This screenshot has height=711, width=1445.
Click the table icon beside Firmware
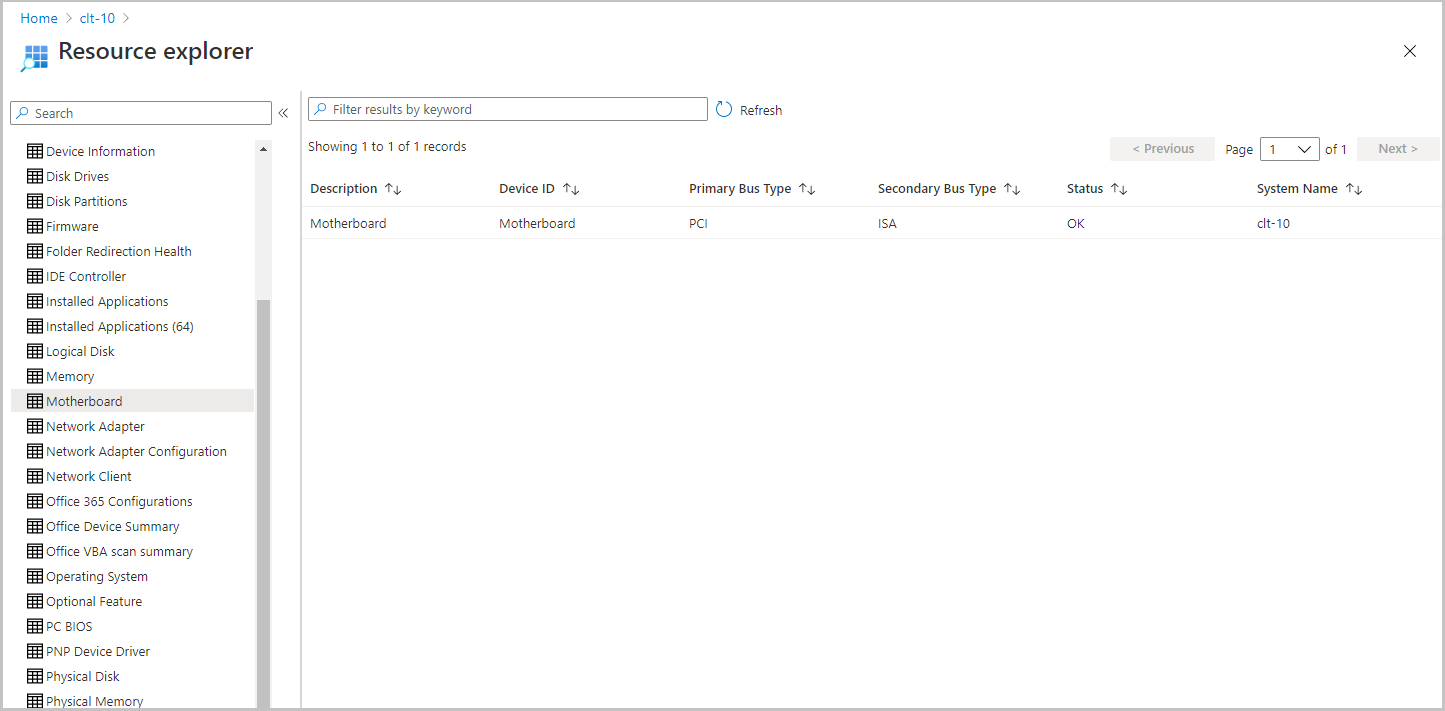coord(35,226)
